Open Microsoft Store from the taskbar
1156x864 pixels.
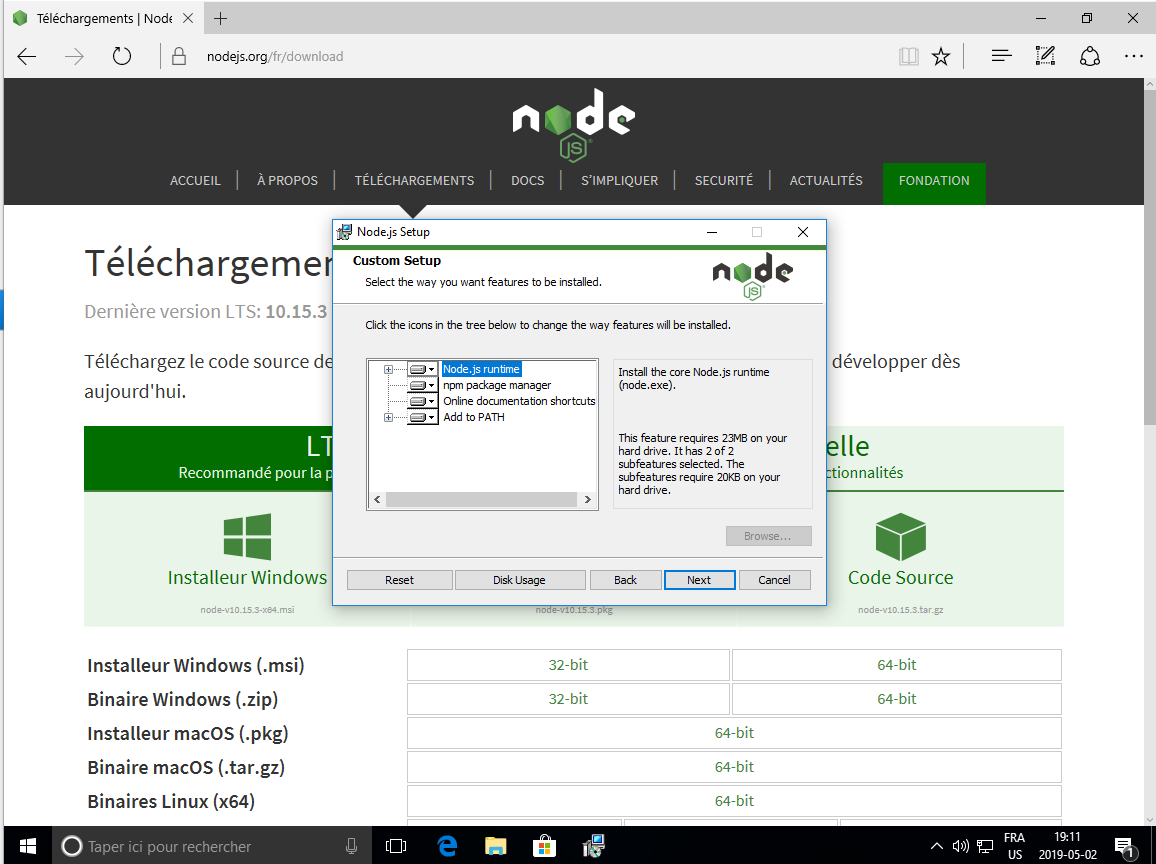(543, 846)
